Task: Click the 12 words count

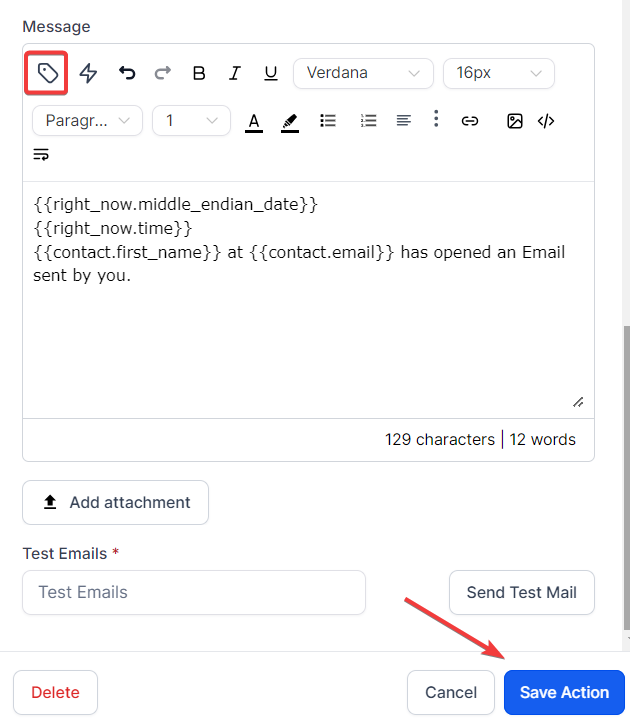Action: 542,439
